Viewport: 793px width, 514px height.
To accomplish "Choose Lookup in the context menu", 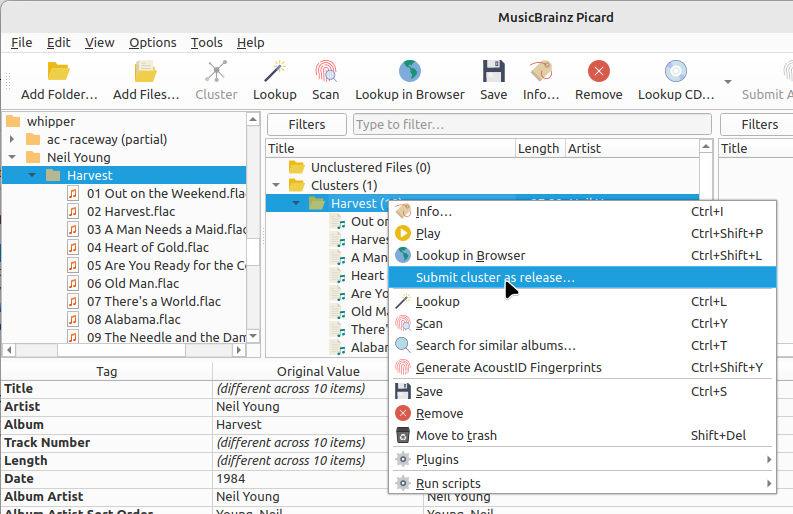I will pyautogui.click(x=582, y=302).
